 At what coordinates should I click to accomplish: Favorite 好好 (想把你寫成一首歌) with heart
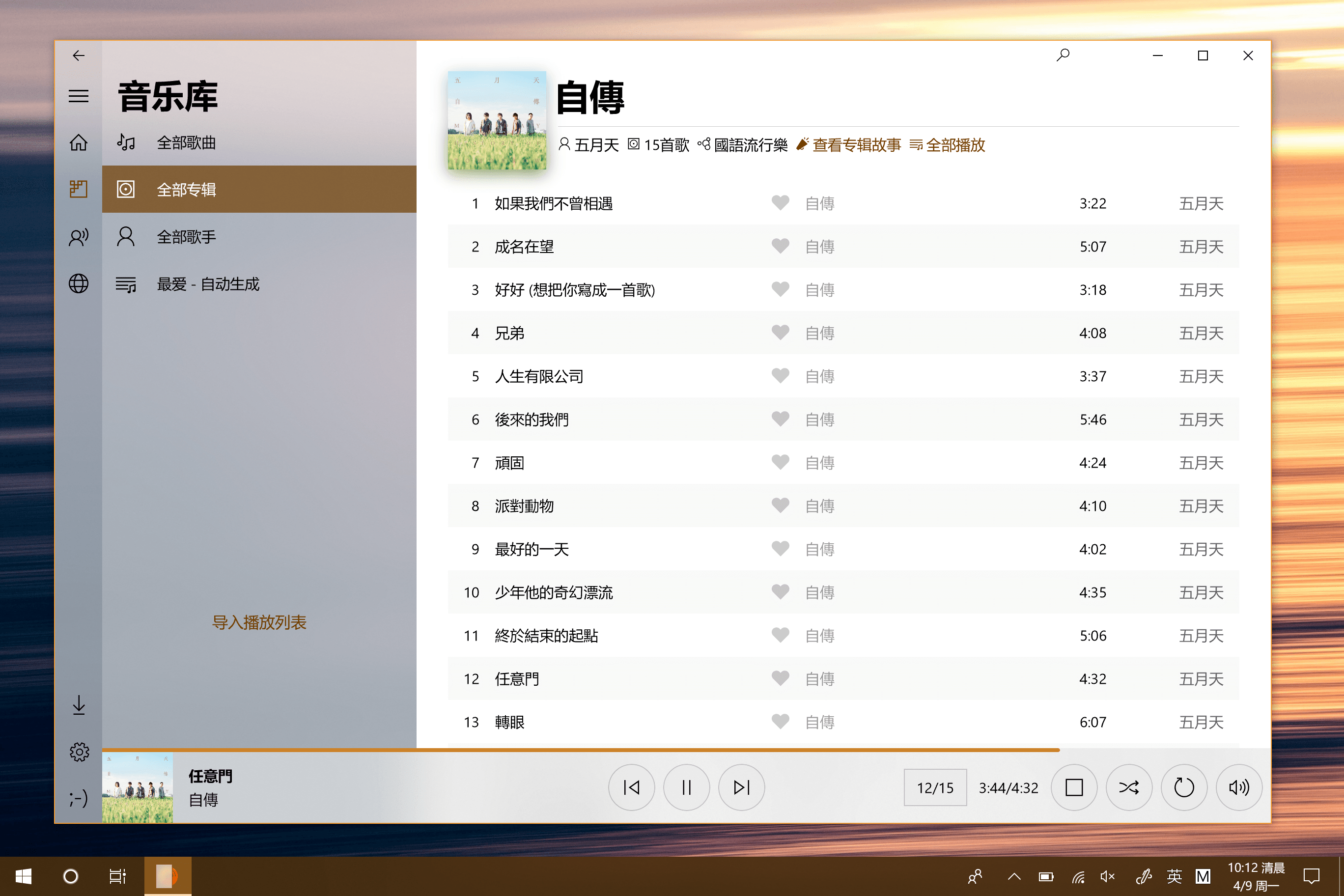tap(780, 290)
